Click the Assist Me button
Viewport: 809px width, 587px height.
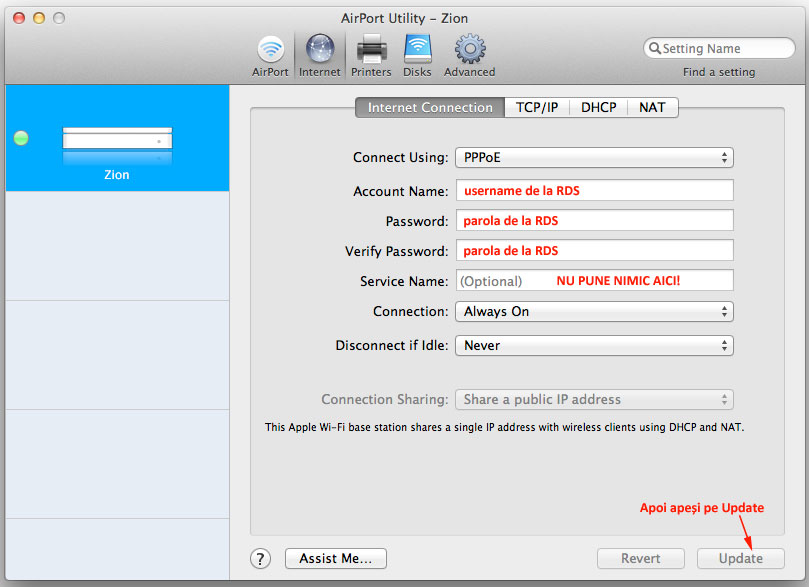pyautogui.click(x=335, y=558)
